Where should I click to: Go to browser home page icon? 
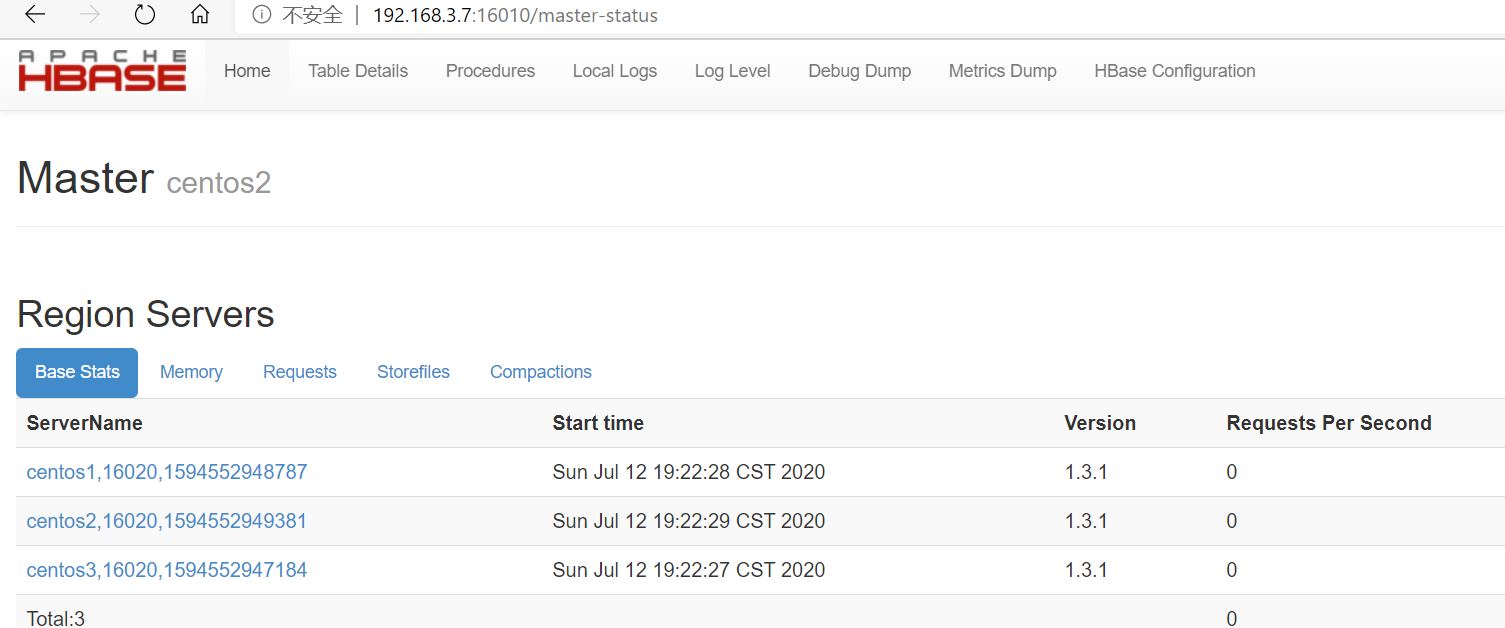tap(200, 15)
